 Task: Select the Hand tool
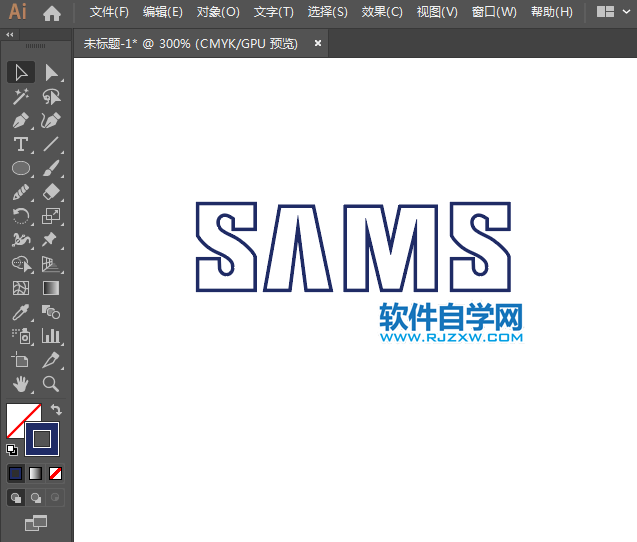[20, 384]
